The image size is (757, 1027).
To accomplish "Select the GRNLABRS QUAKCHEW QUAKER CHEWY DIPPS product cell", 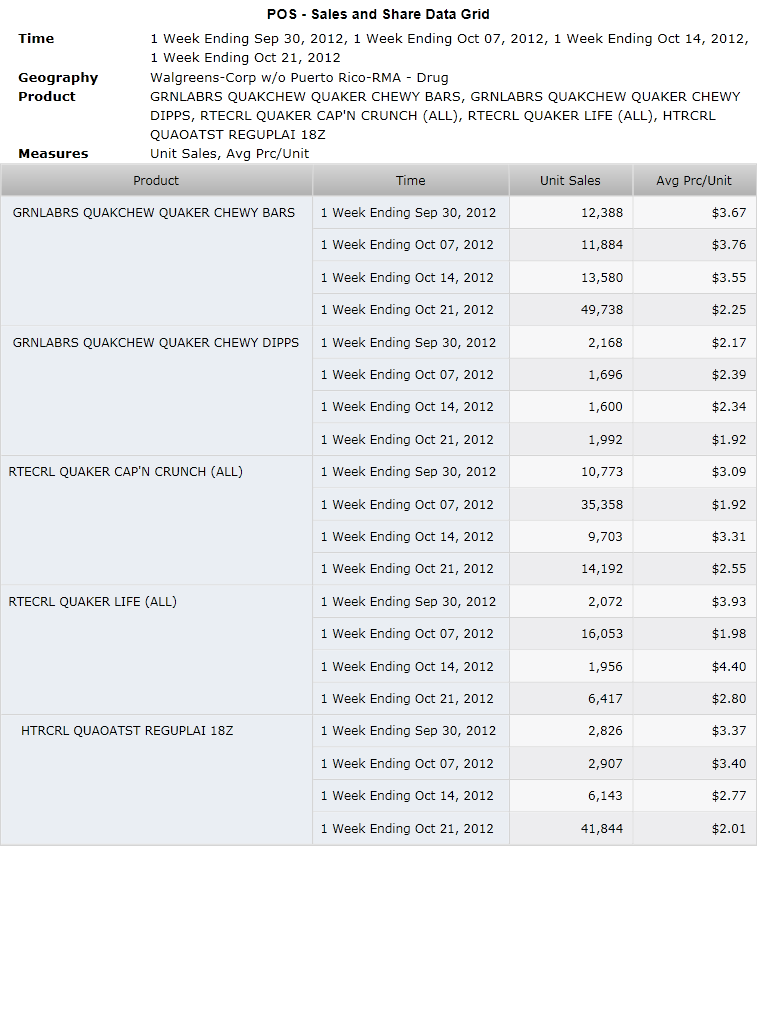I will point(156,390).
